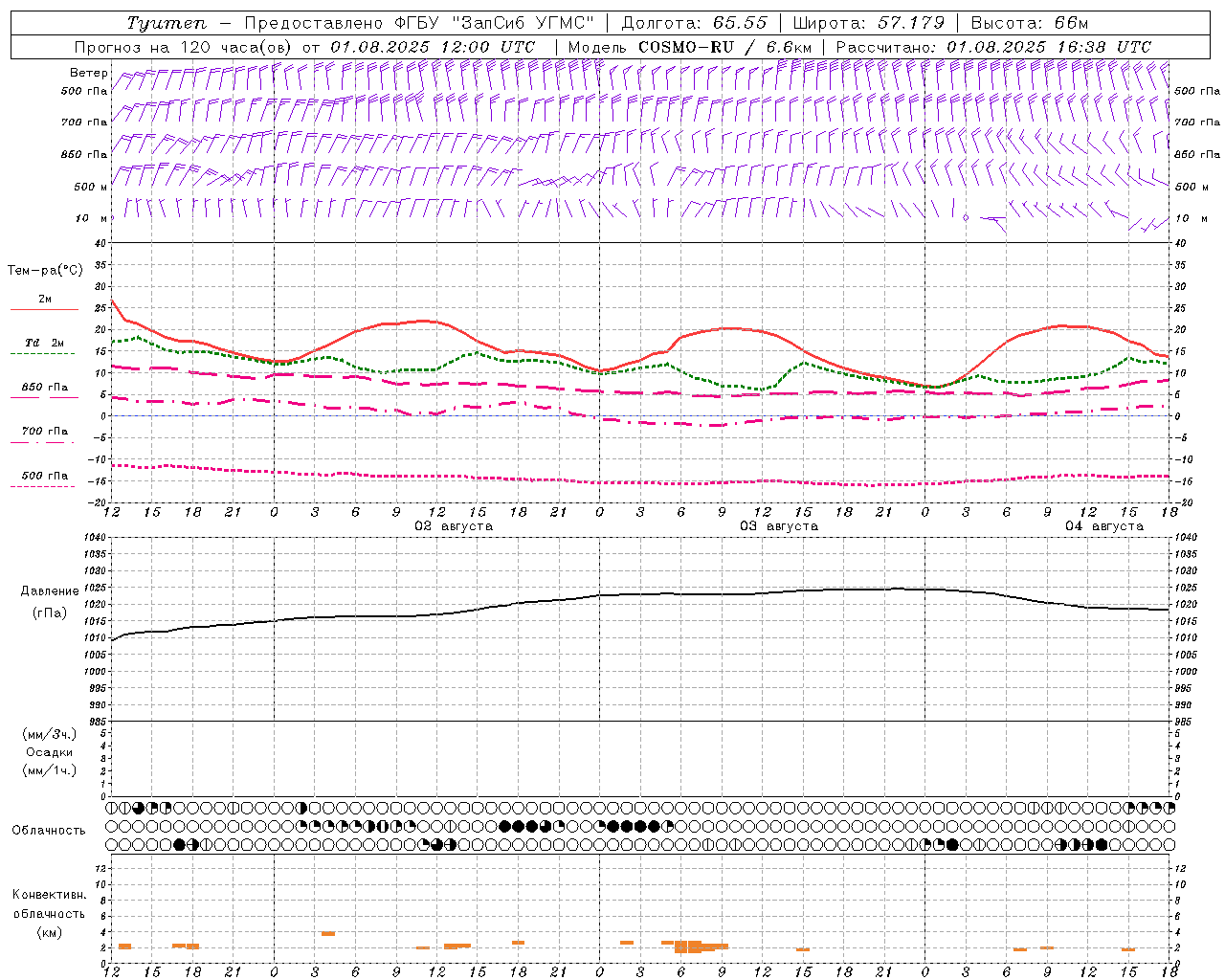Click 'Рассчитано: 01.08.2025 16:38 UTC' timestamp
The height and width of the screenshot is (980, 1225).
993,47
